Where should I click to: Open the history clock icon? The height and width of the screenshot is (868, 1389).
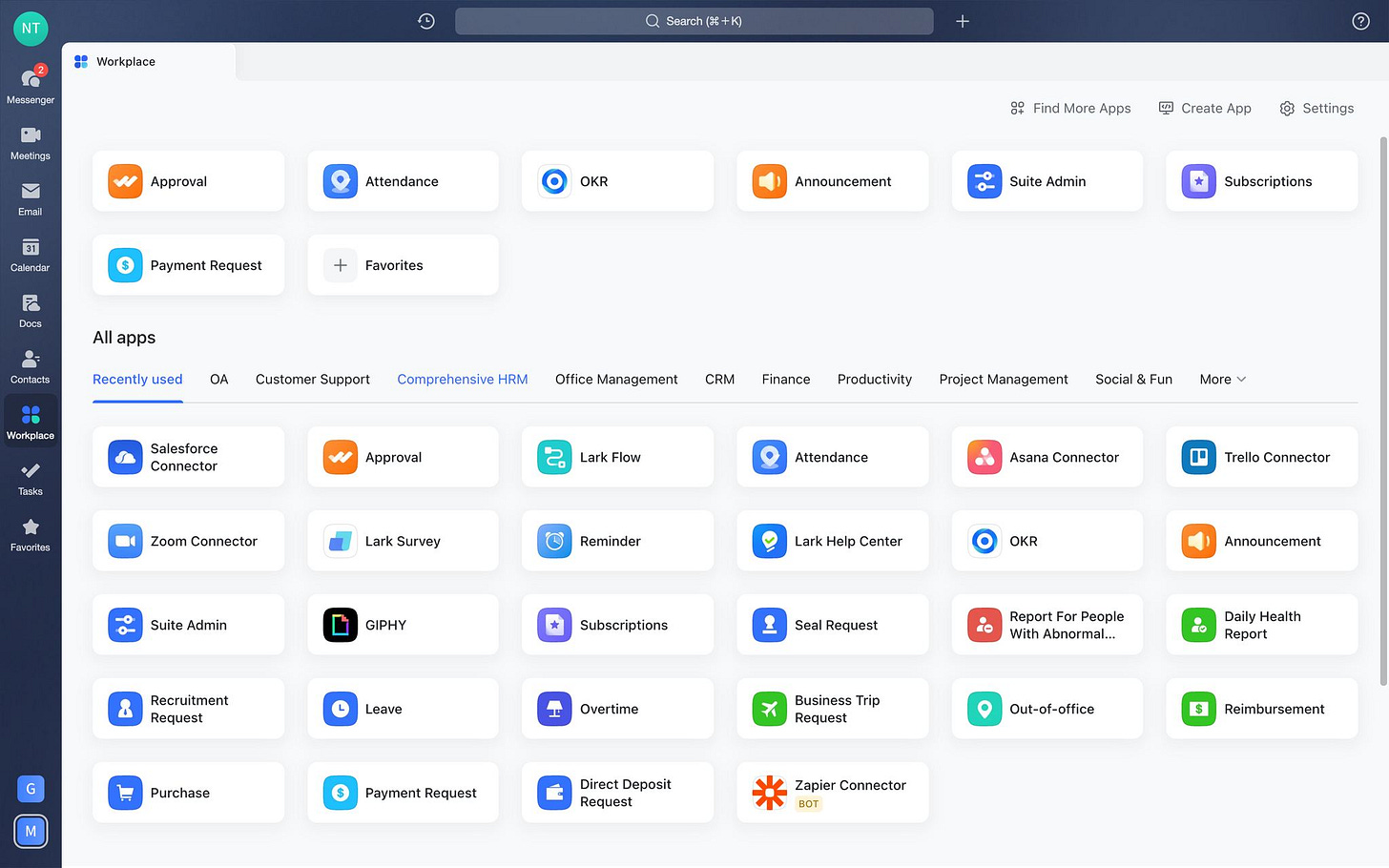tap(426, 21)
